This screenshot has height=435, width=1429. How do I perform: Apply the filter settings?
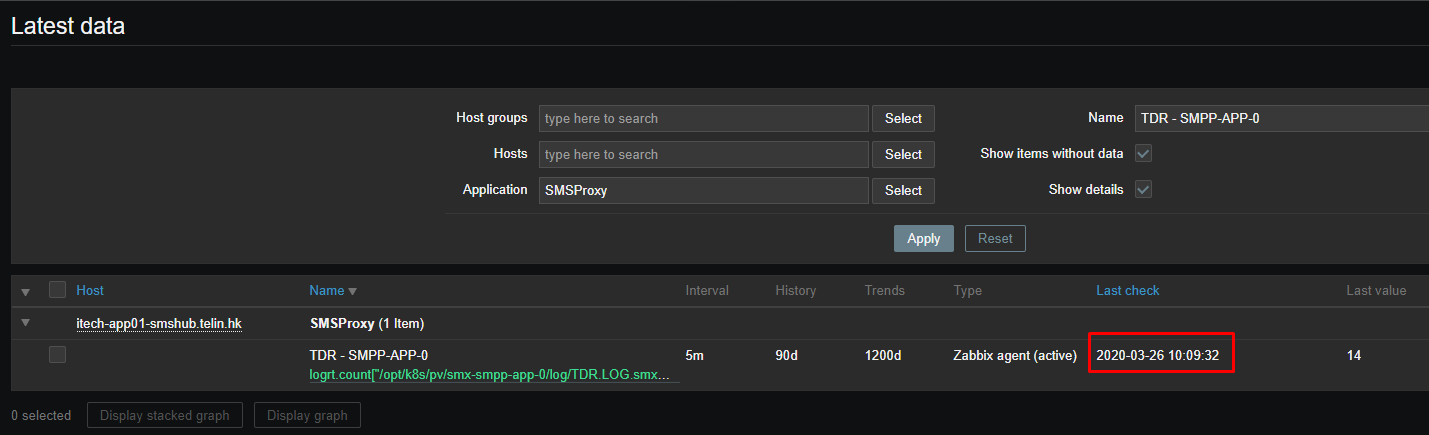pos(923,238)
